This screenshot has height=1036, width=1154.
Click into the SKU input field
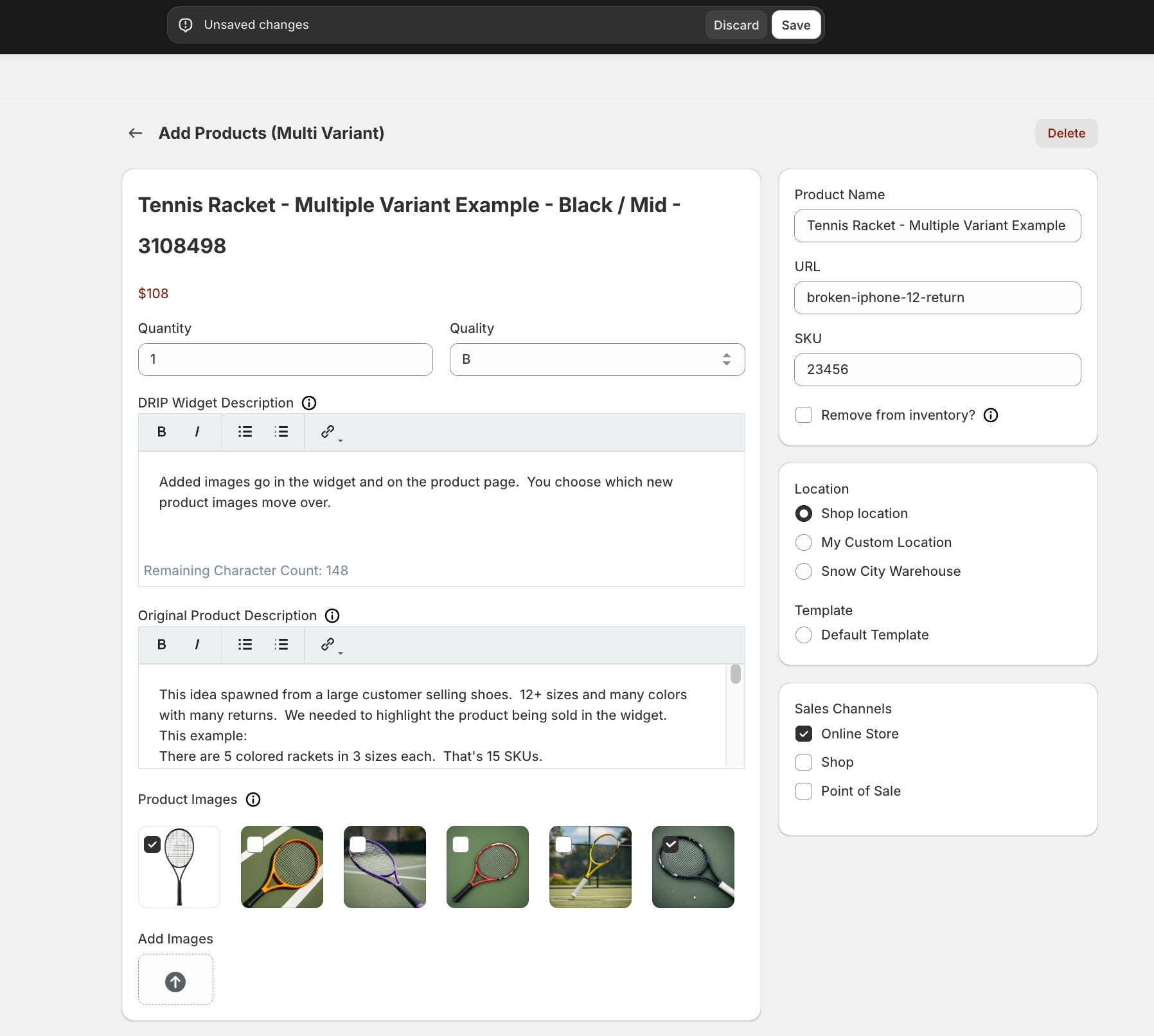(x=937, y=370)
